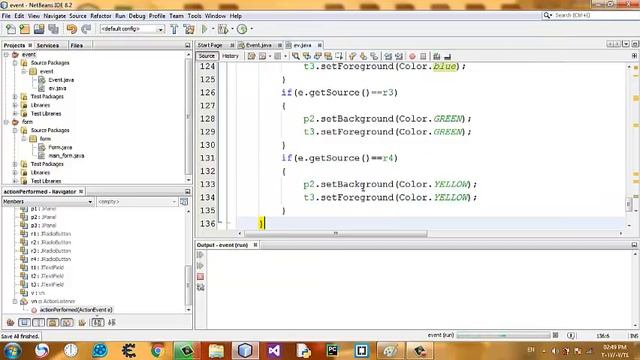Expand Test Packages under form project
The height and width of the screenshot is (360, 640).
tap(15, 164)
